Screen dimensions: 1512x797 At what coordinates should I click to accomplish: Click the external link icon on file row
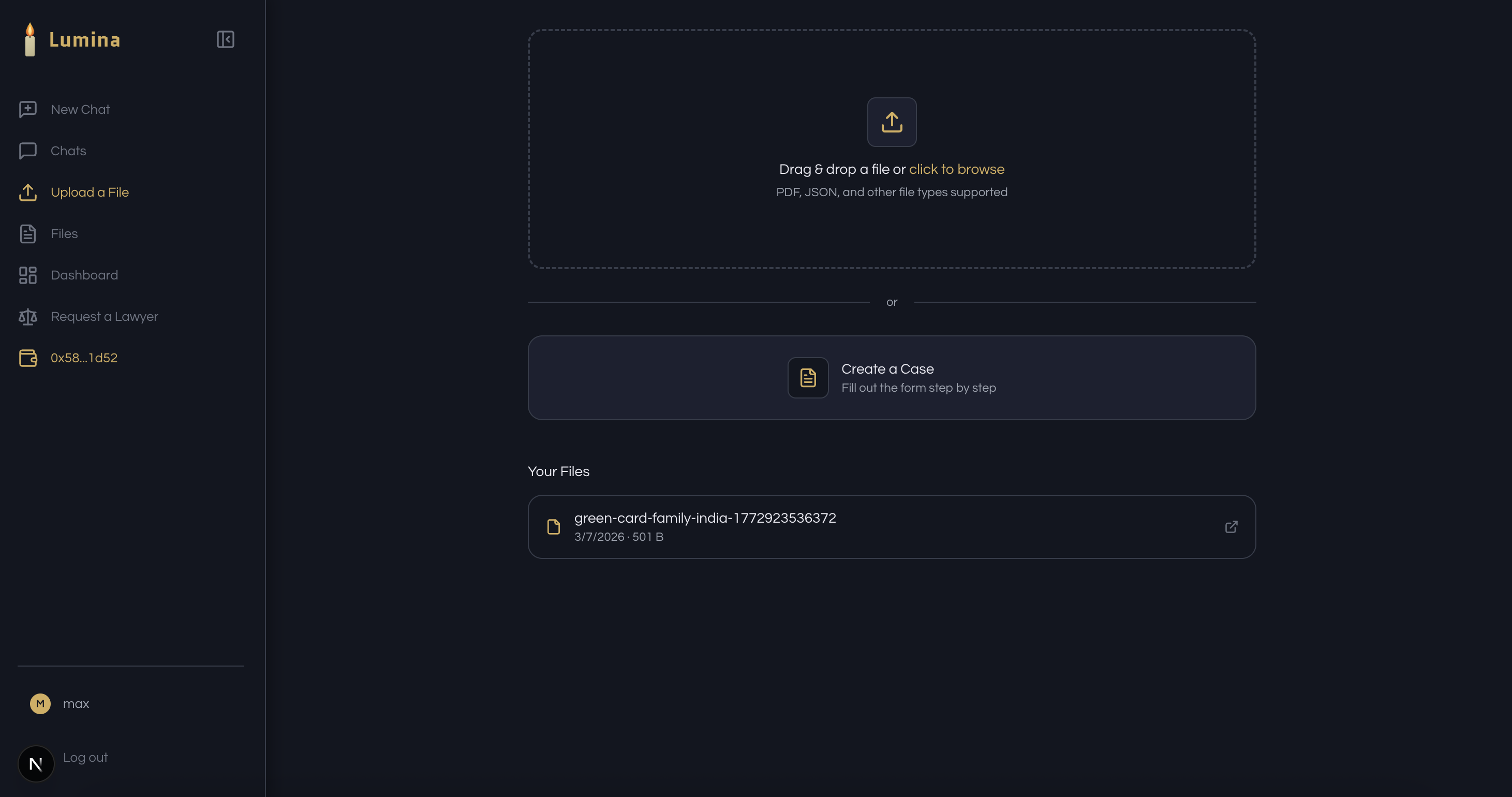coord(1231,527)
